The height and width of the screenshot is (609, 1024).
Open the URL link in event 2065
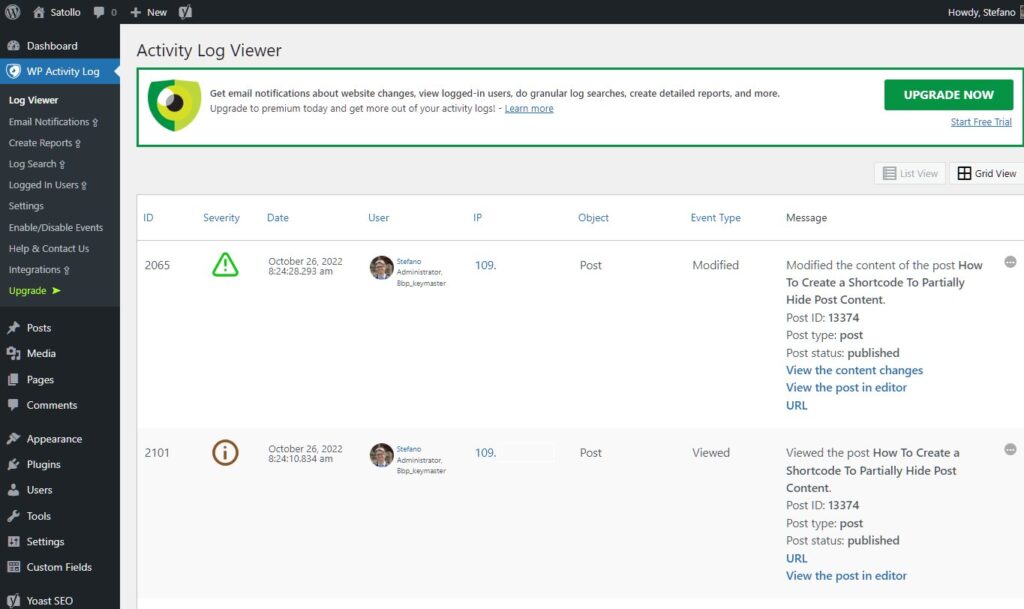tap(797, 405)
